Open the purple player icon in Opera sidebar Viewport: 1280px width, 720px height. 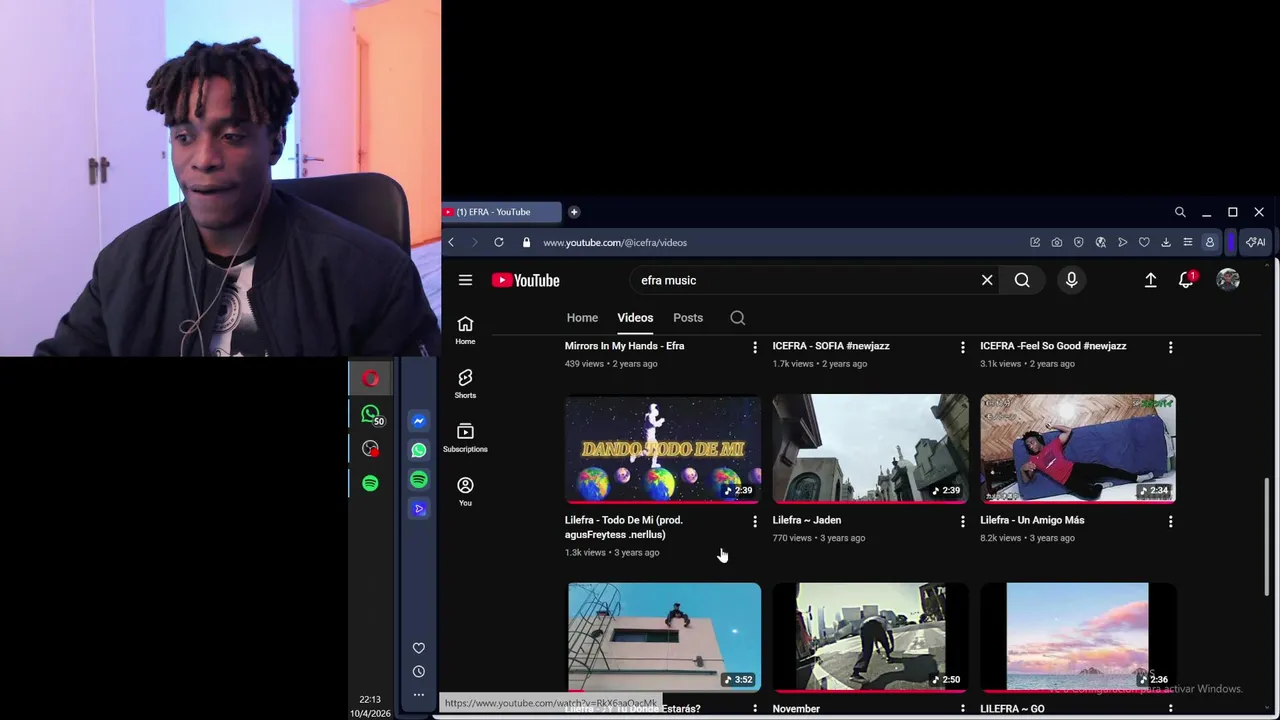tap(419, 509)
